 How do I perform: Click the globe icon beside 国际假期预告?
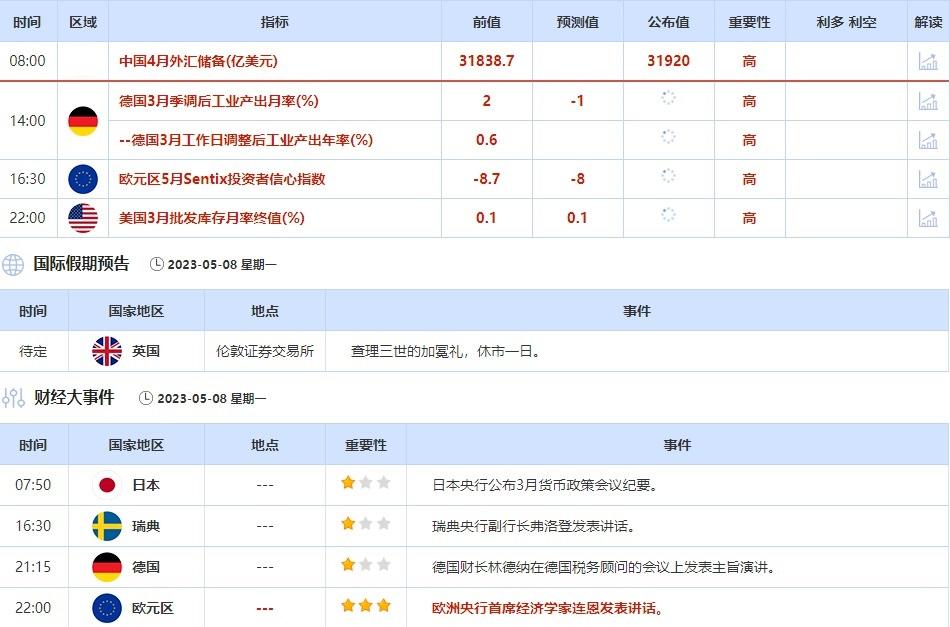[13, 265]
